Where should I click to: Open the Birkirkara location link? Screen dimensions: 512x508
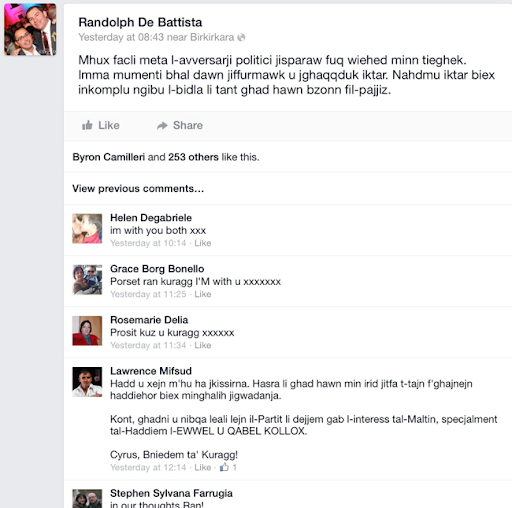(212, 37)
